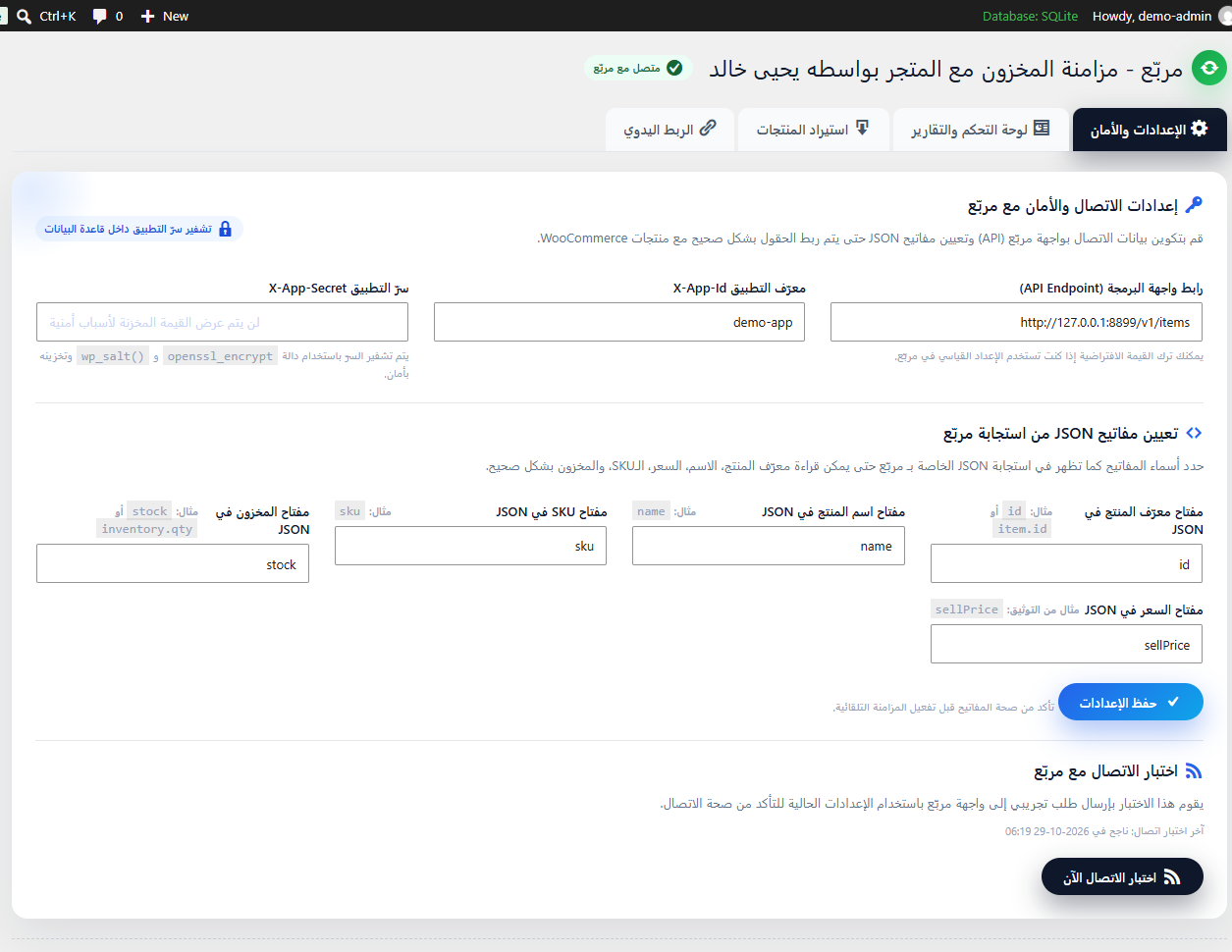The height and width of the screenshot is (952, 1232).
Task: Click the RSS icon beside connection test heading
Action: [1194, 771]
